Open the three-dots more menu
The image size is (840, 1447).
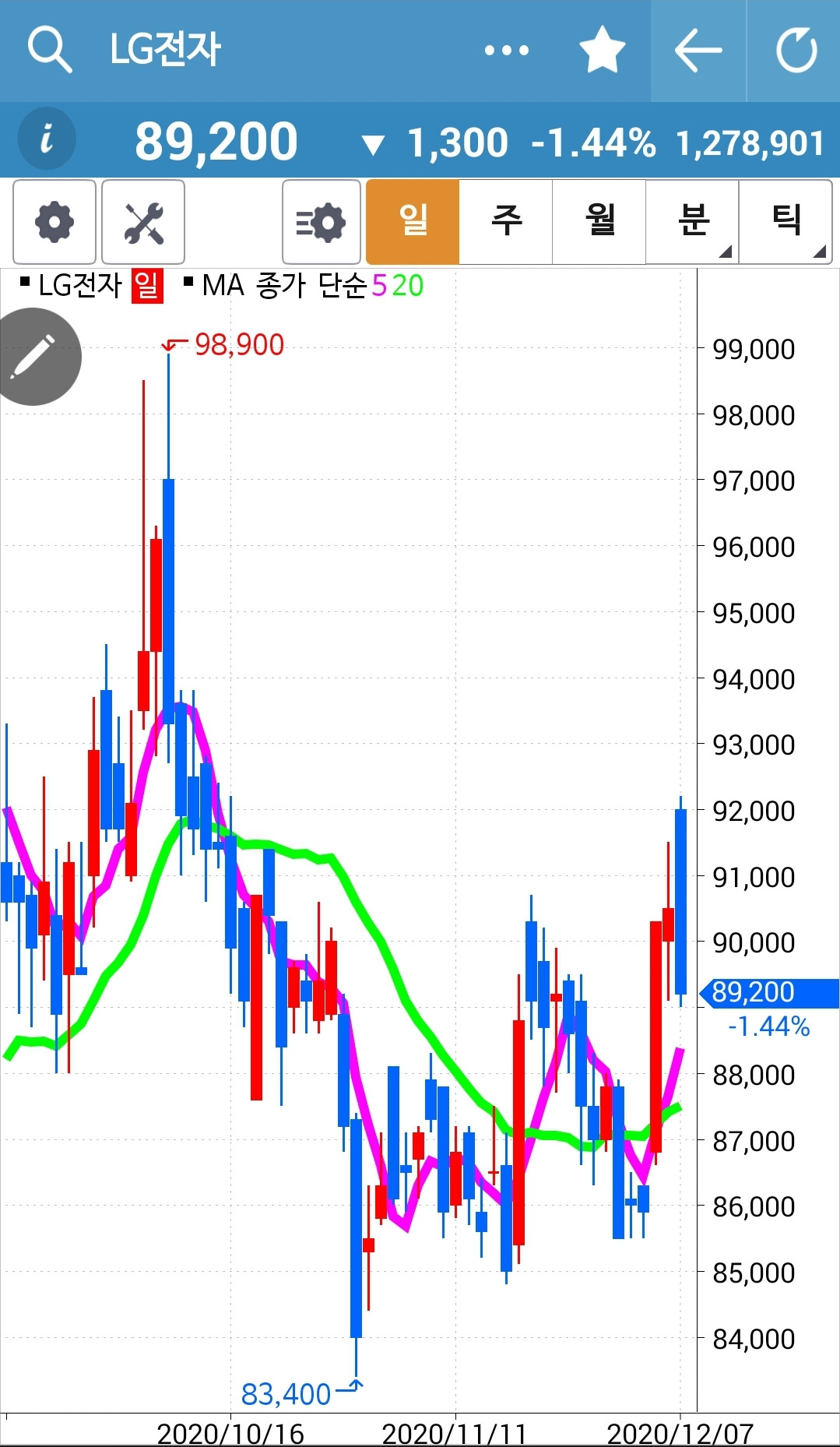[506, 51]
